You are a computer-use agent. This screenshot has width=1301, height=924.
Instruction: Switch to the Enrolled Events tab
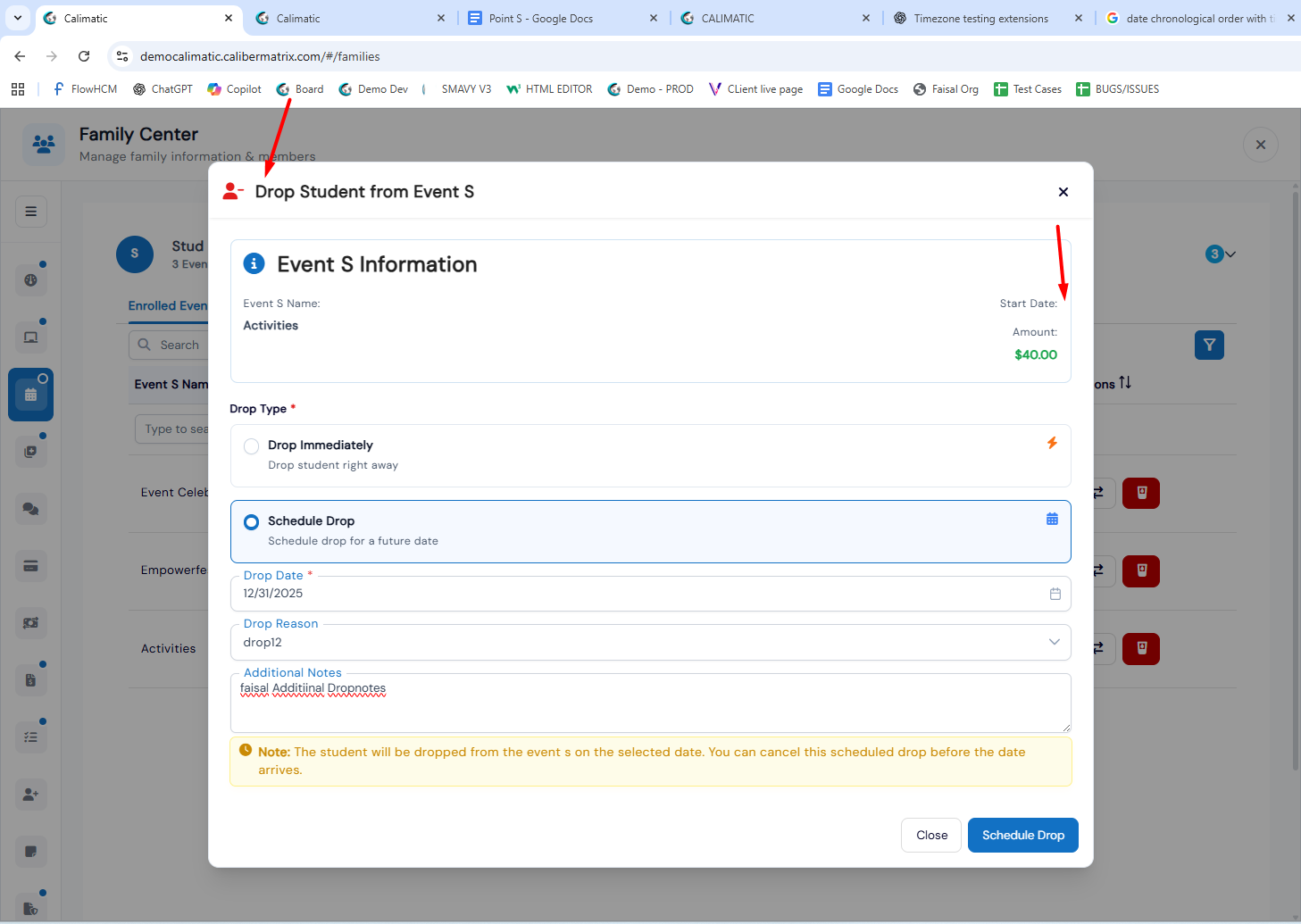[168, 305]
